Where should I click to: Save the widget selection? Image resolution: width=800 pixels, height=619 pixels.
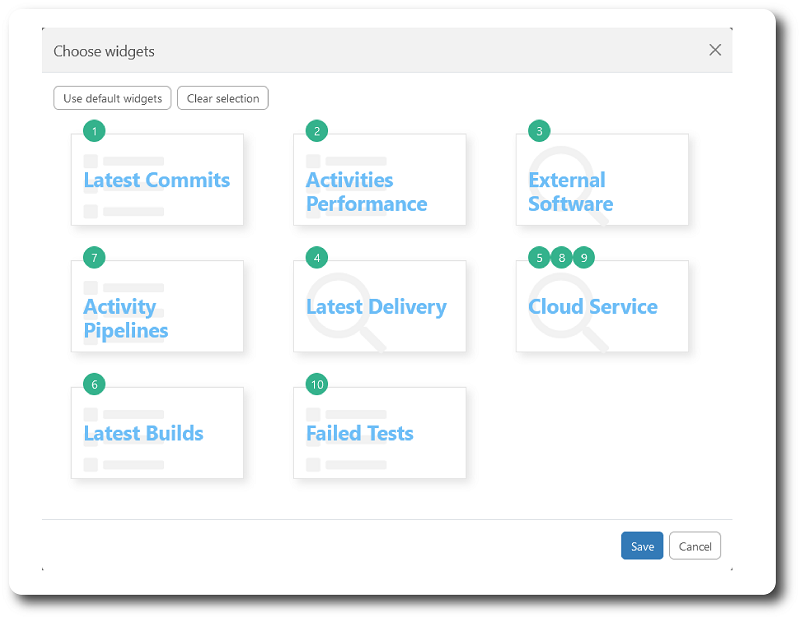coord(642,546)
